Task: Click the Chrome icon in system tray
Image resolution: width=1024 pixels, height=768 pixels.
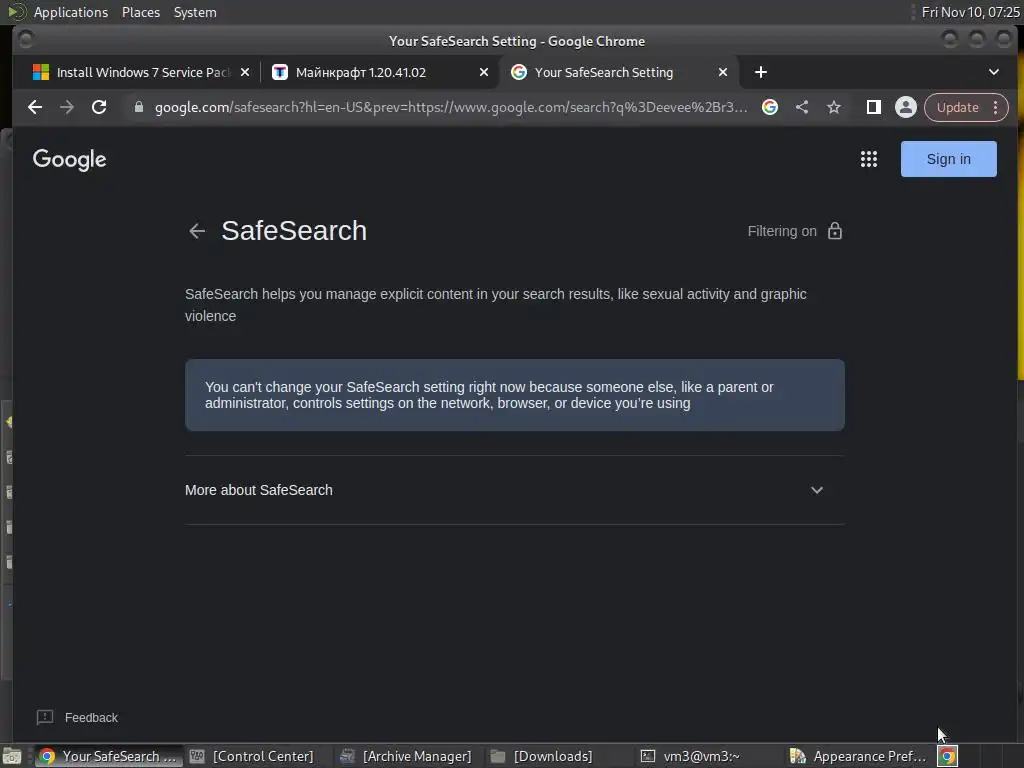Action: click(x=948, y=756)
